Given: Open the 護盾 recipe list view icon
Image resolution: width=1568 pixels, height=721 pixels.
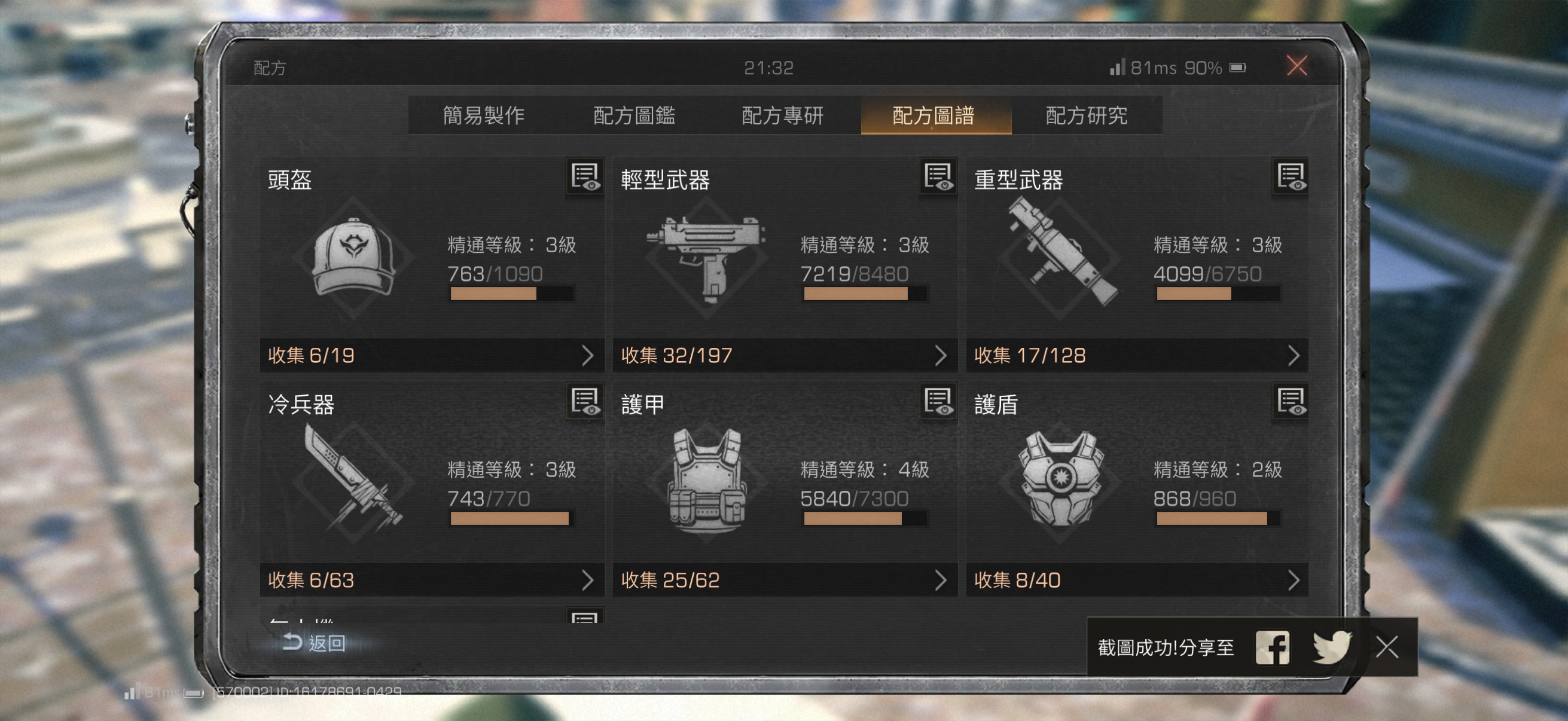Looking at the screenshot, I should (x=1291, y=402).
